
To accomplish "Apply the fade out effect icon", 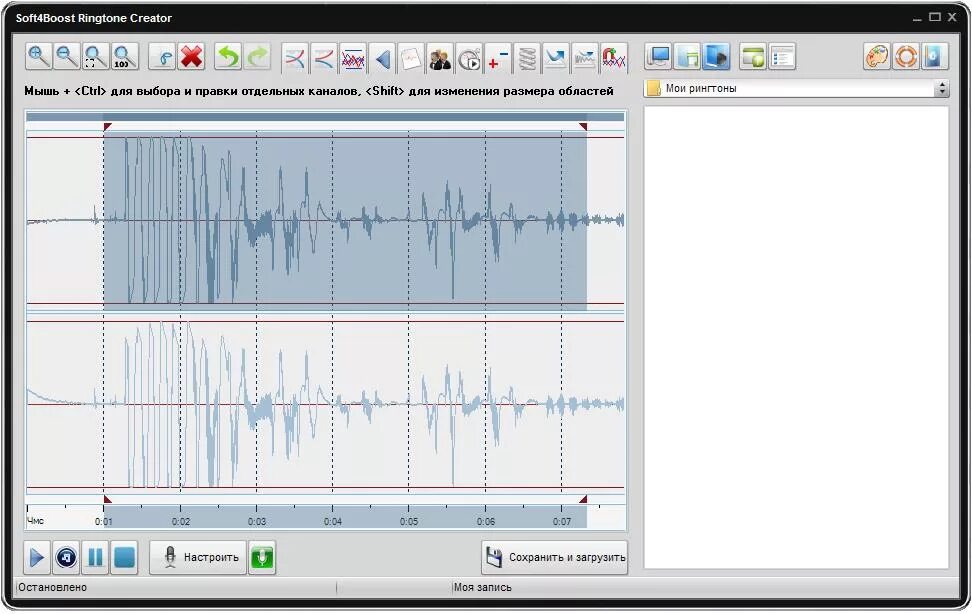I will coord(324,58).
